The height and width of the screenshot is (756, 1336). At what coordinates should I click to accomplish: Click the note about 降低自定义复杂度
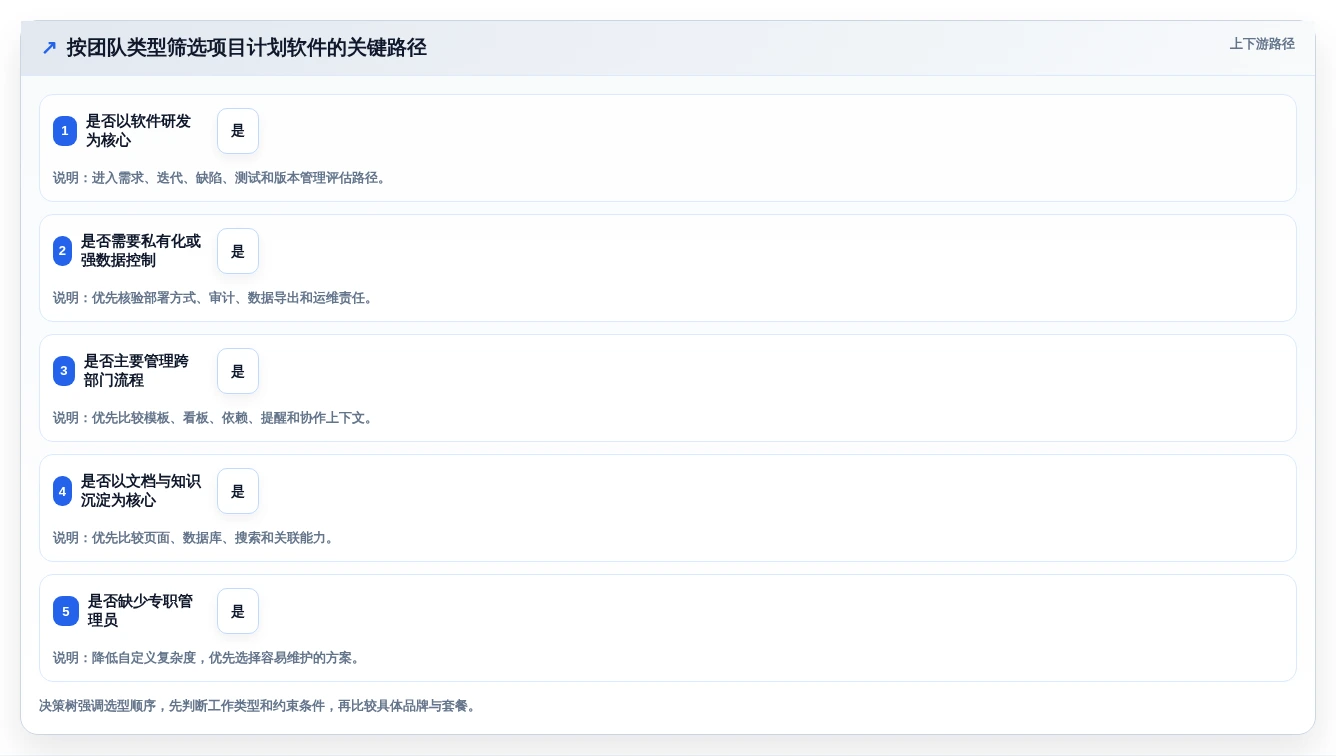pyautogui.click(x=207, y=658)
